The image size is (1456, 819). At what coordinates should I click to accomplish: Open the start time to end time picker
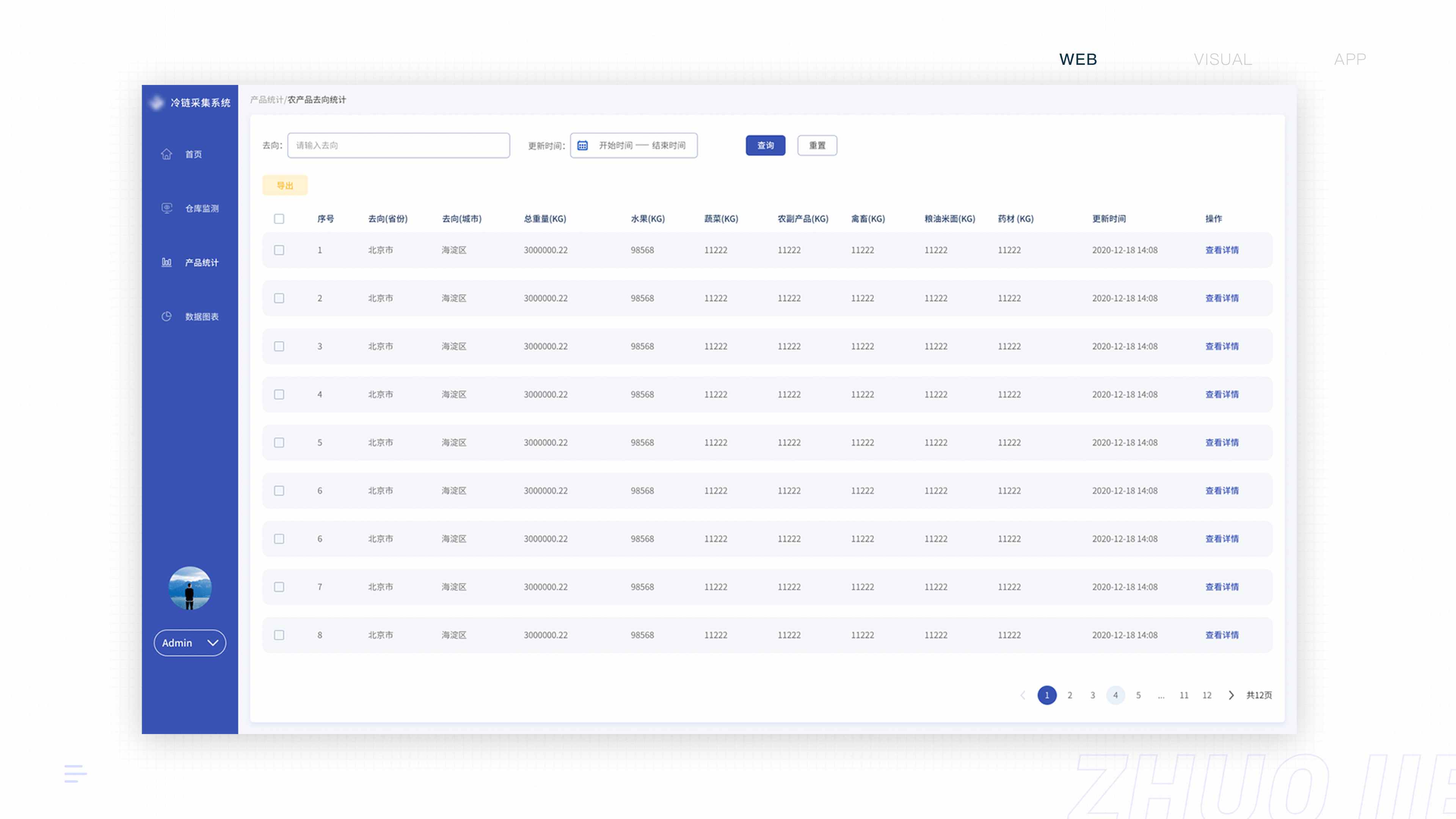point(642,145)
